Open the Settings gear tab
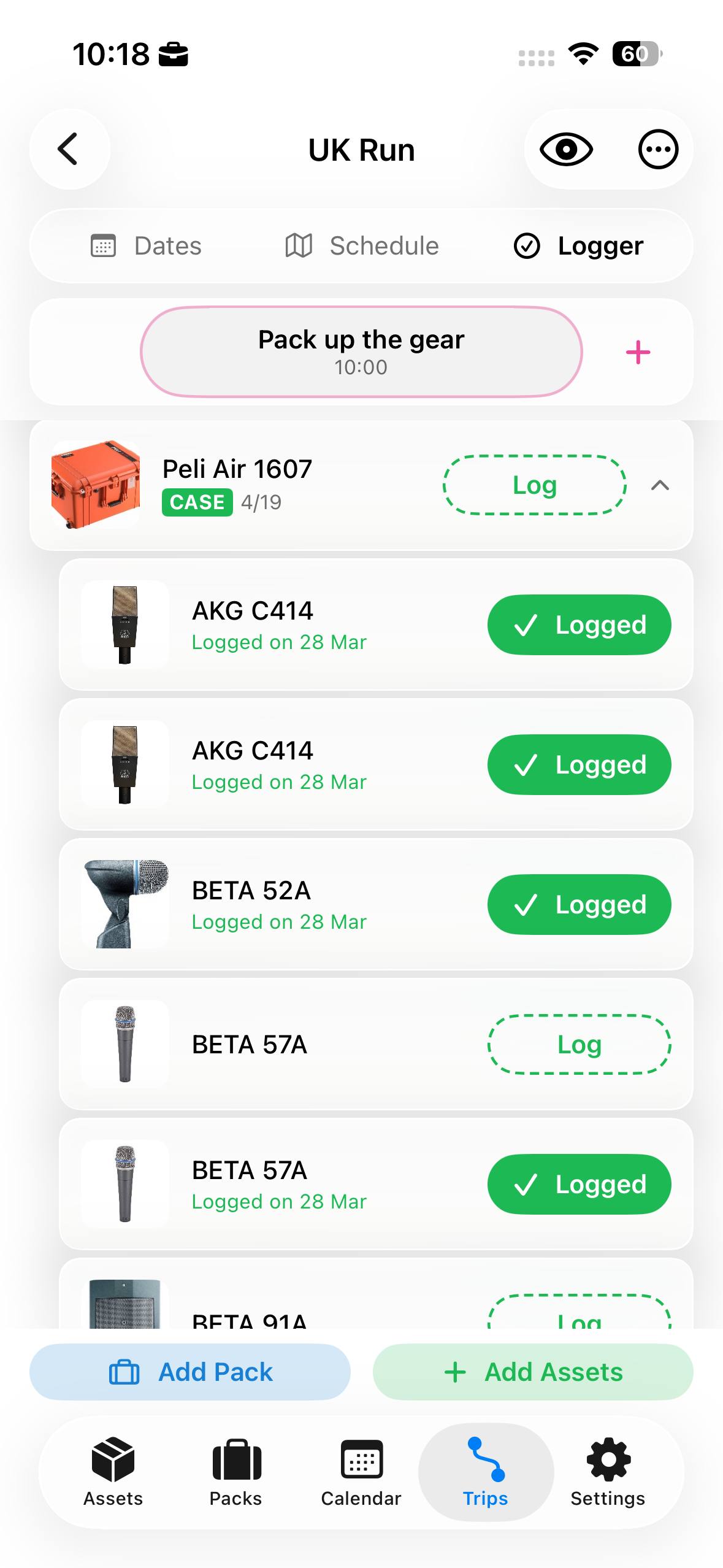 pyautogui.click(x=608, y=1472)
